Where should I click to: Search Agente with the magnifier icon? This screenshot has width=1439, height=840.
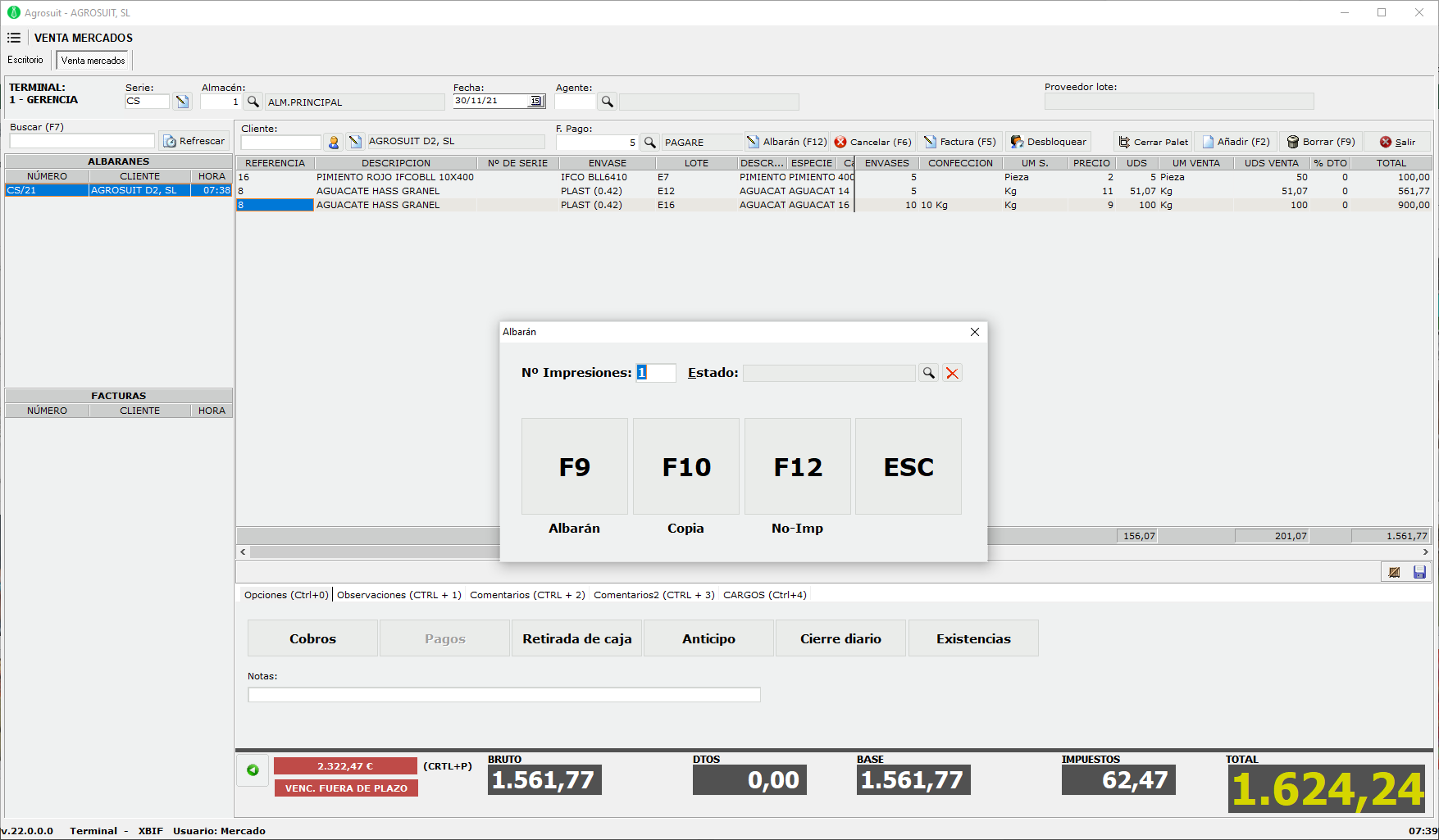coord(608,102)
